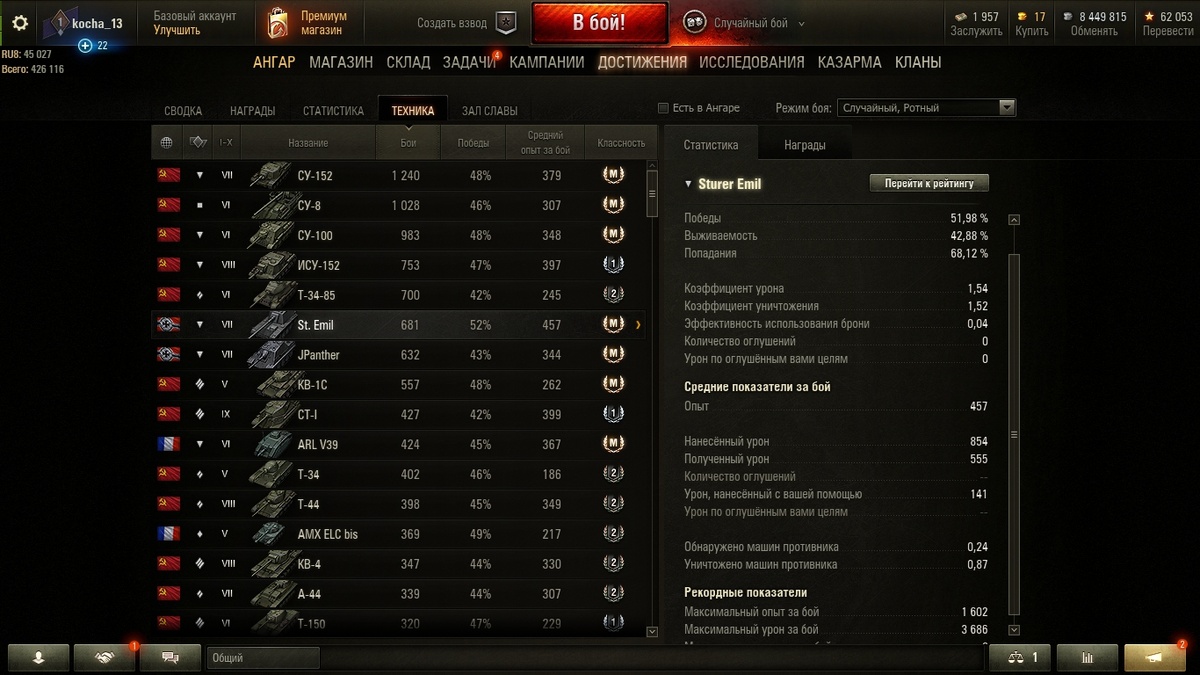
Task: Open the Награды tab in statistics panel
Action: pos(805,145)
